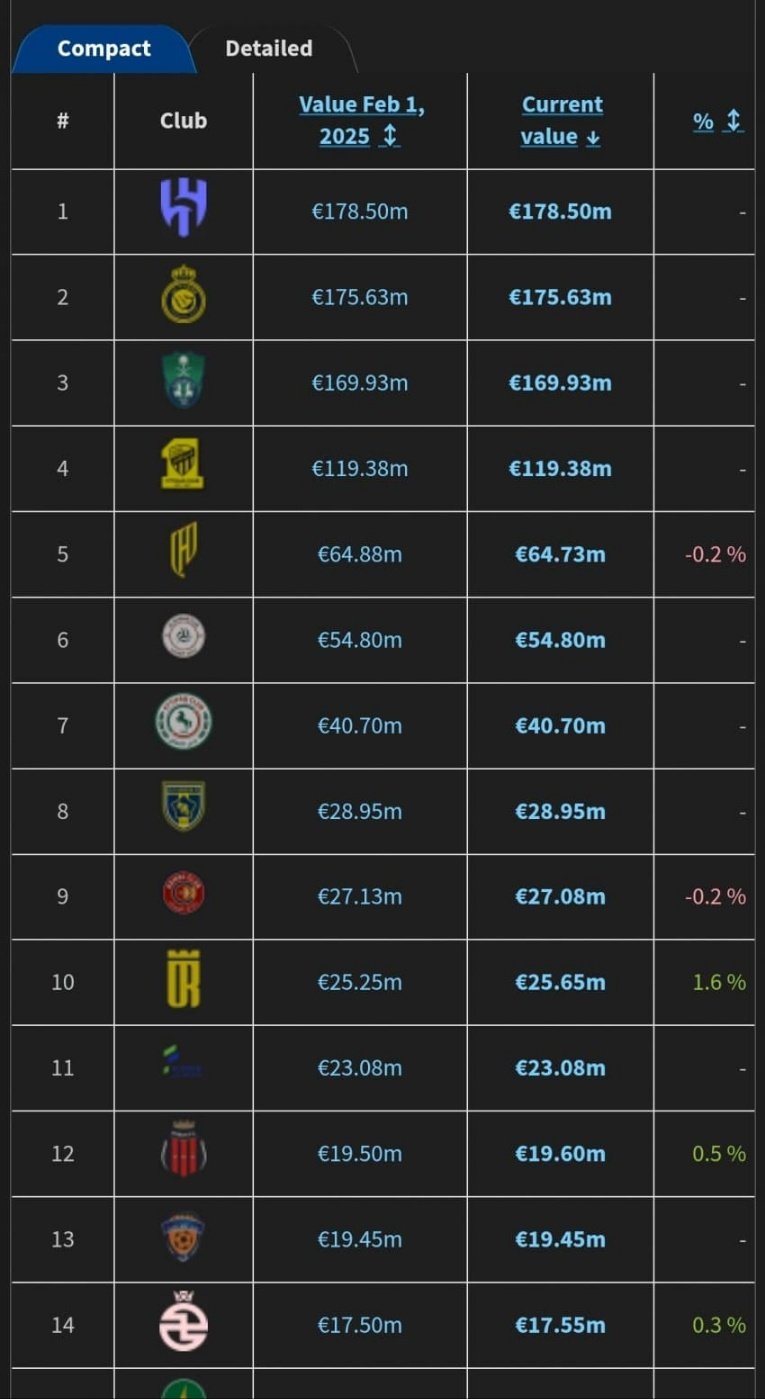Click the €178.50m current value link

pyautogui.click(x=560, y=212)
